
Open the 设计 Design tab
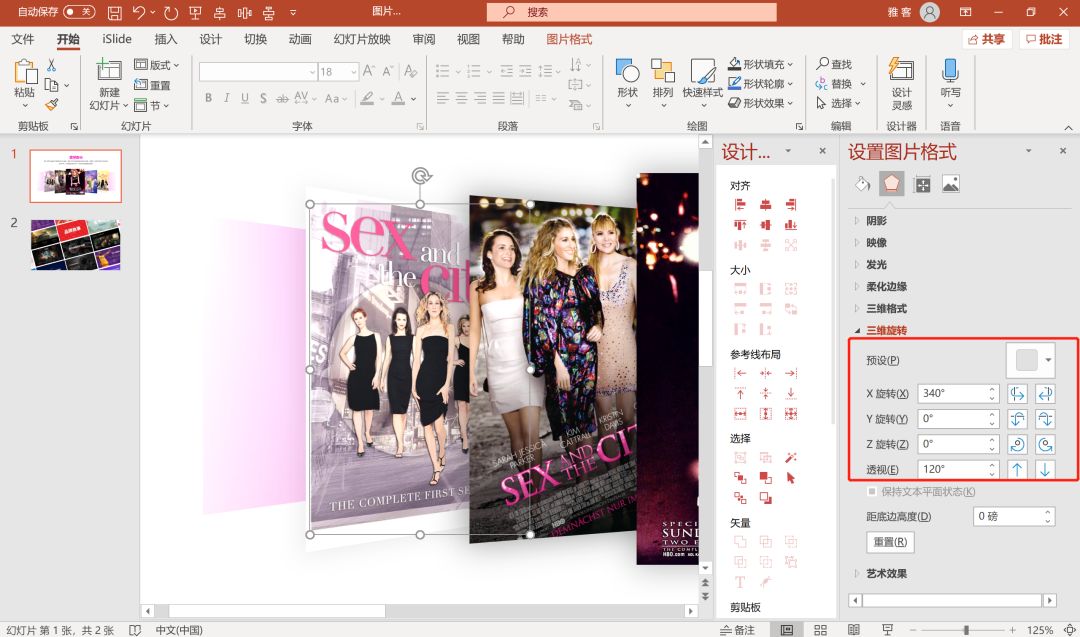click(x=211, y=39)
